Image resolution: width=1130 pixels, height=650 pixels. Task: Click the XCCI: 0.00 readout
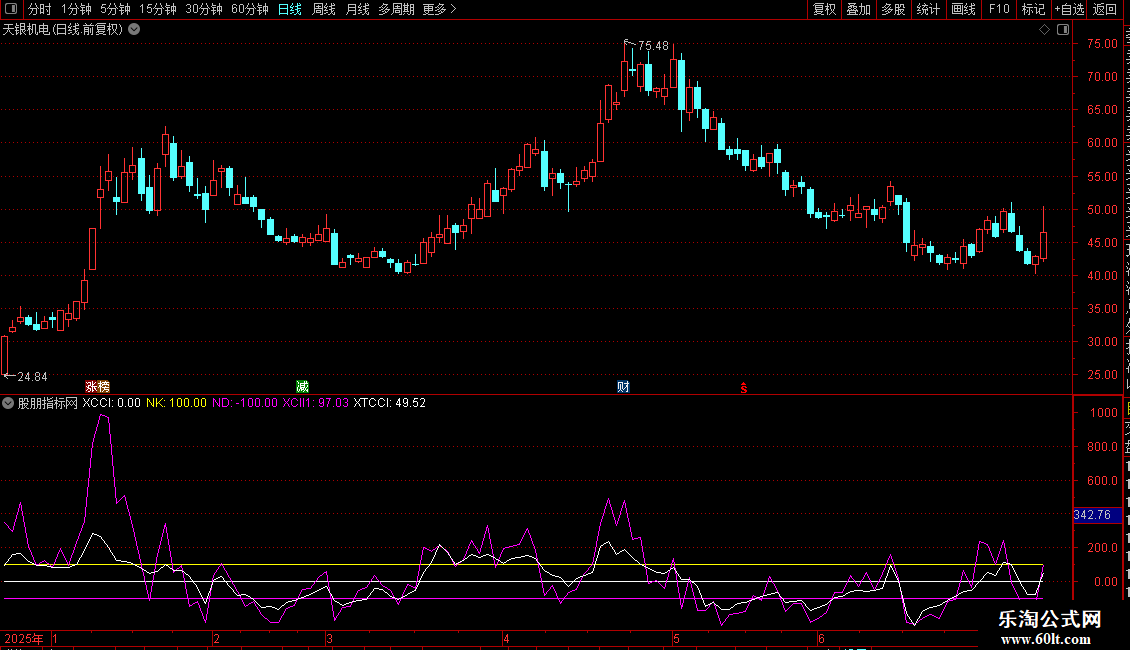pyautogui.click(x=111, y=404)
